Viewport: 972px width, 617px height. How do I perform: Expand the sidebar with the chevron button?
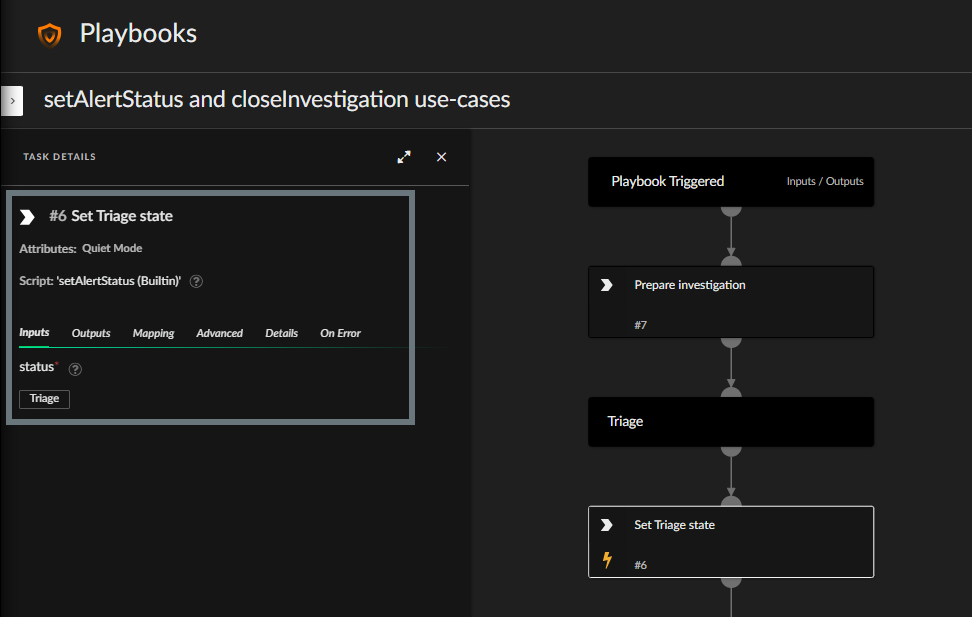[x=12, y=101]
